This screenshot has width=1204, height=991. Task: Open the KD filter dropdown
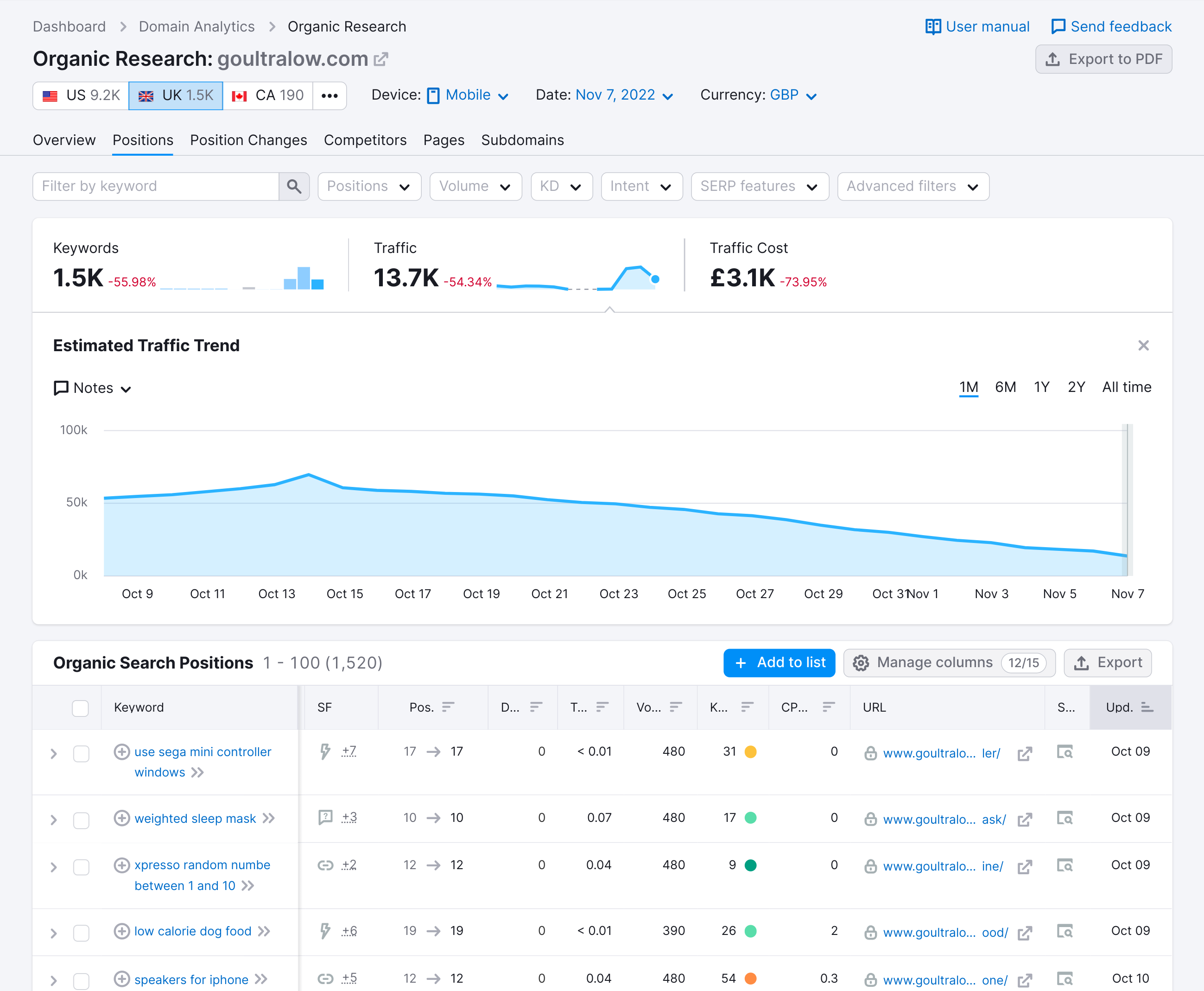pyautogui.click(x=561, y=187)
